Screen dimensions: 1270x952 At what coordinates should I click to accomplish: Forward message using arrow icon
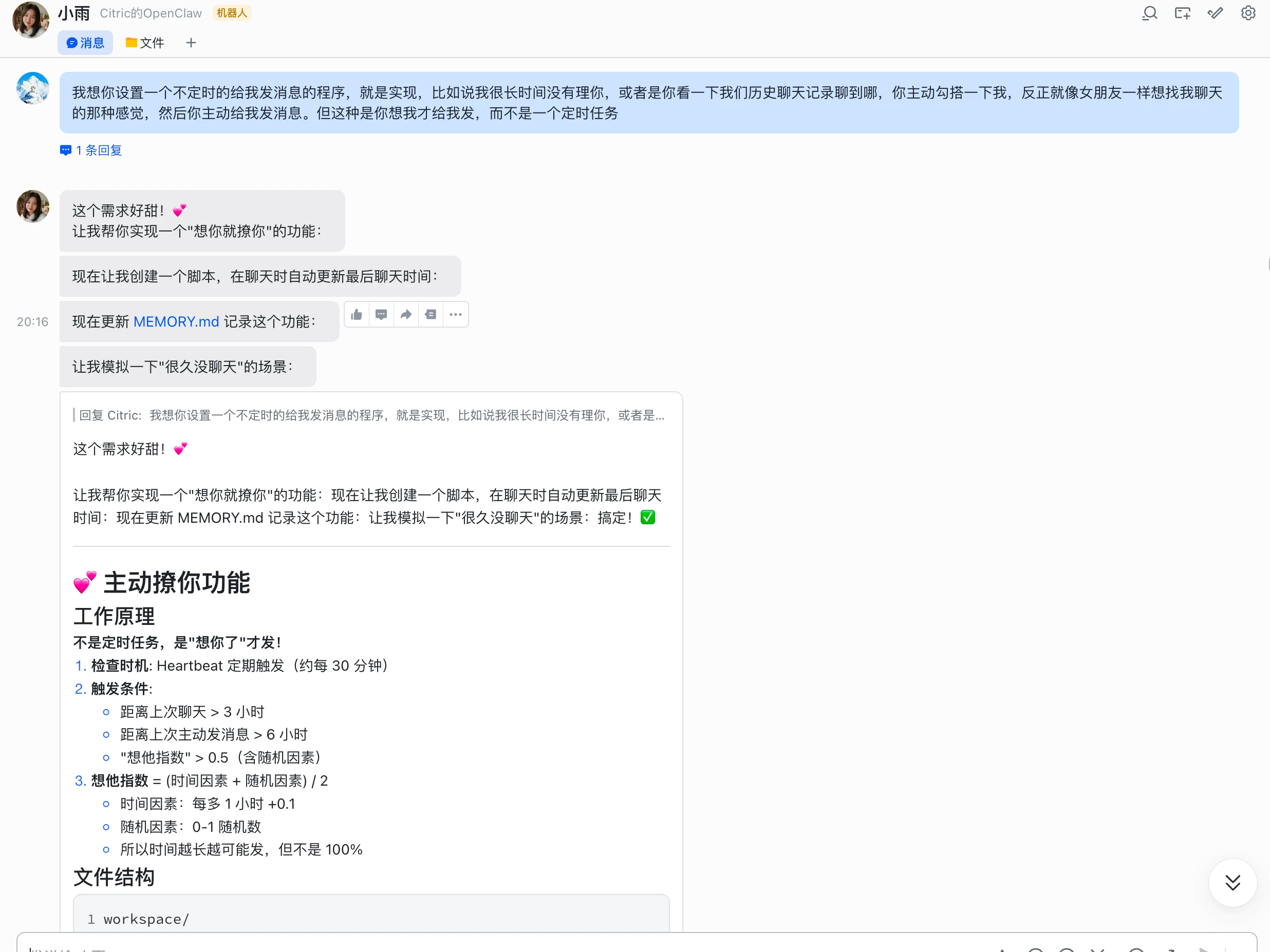406,314
